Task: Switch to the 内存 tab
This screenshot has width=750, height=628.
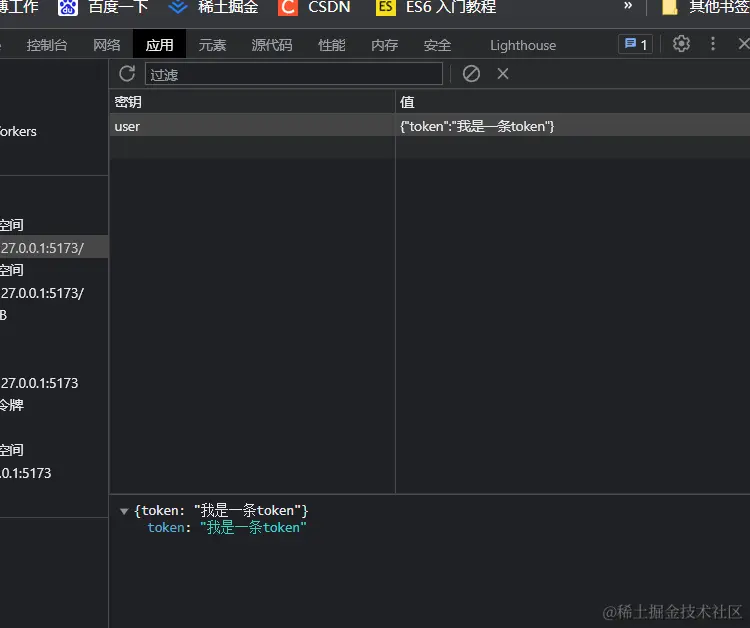Action: [x=385, y=45]
